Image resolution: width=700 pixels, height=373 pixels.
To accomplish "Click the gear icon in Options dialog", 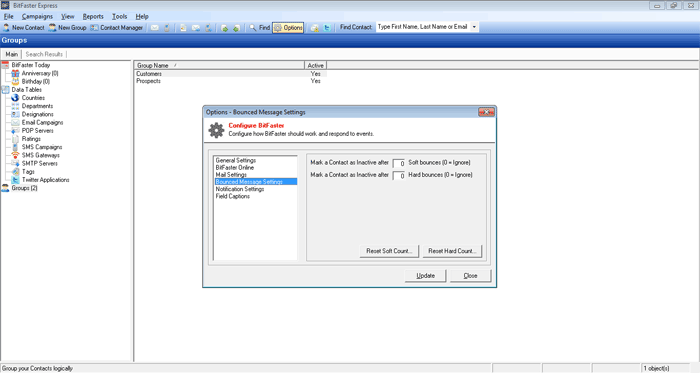I will (216, 130).
